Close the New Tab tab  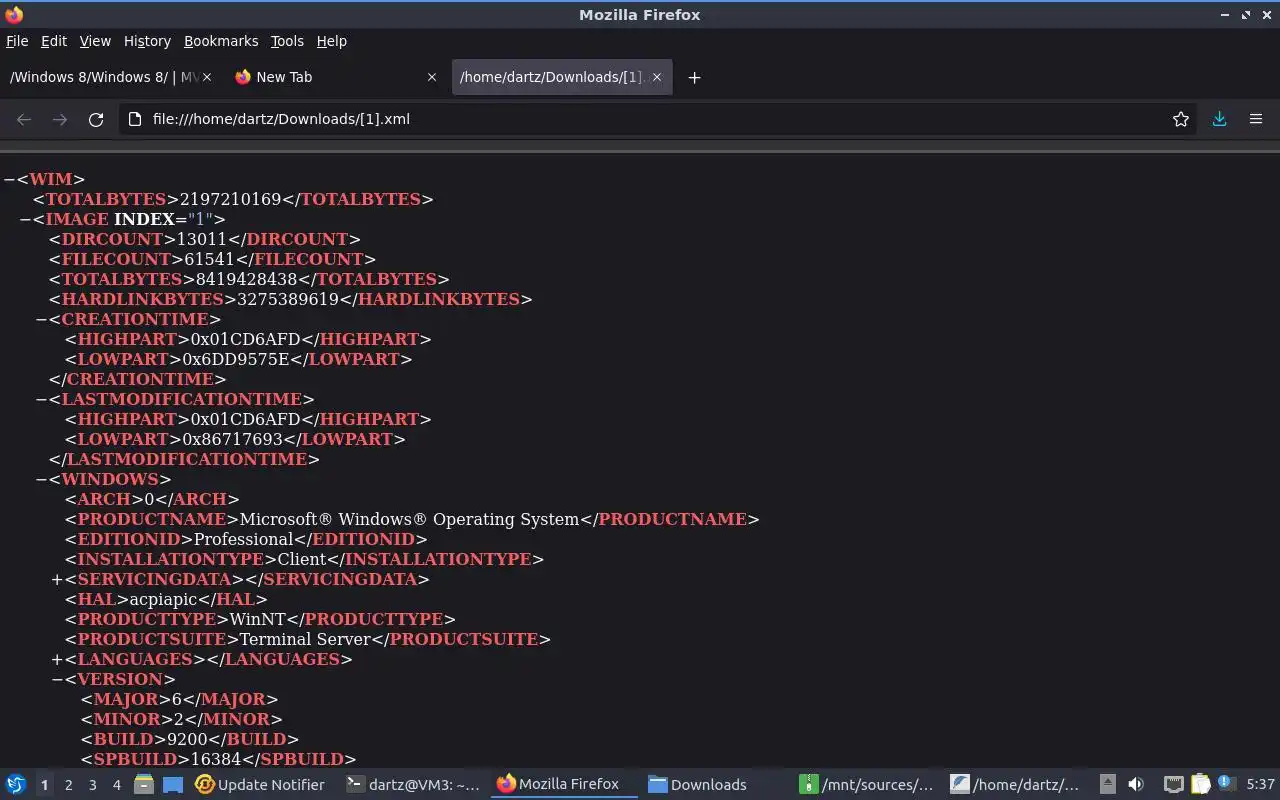coord(432,77)
